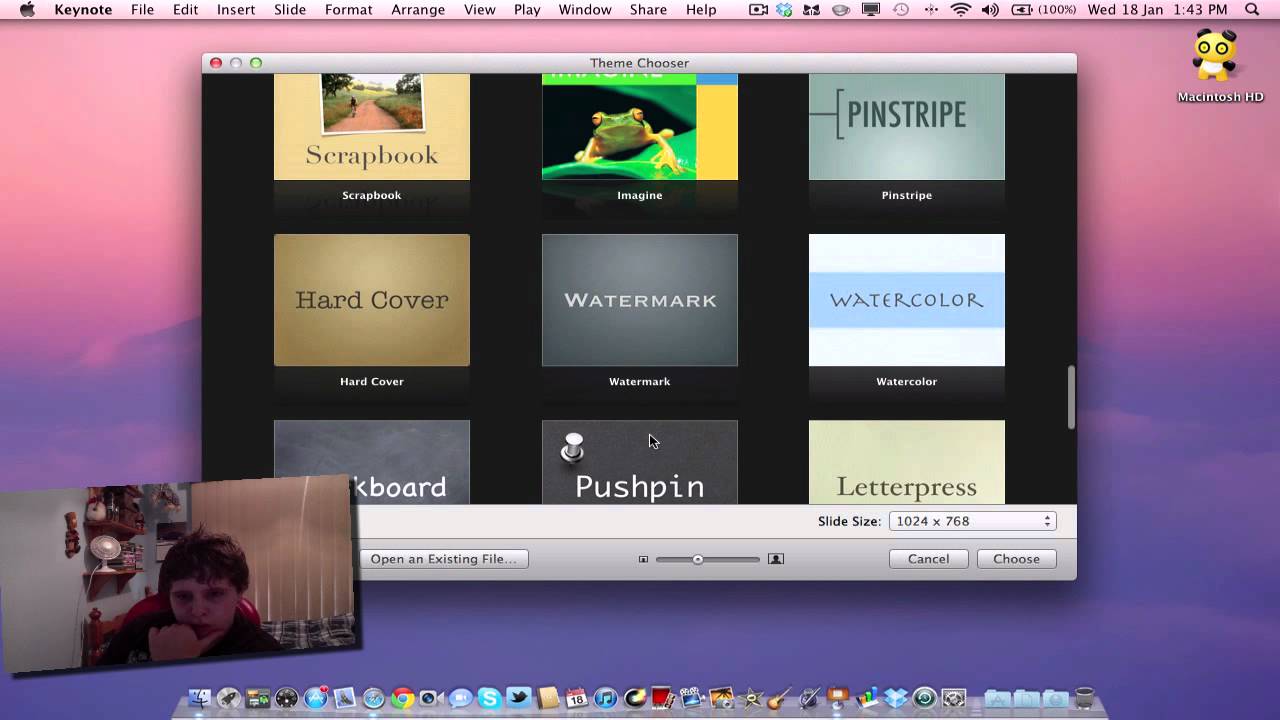Screen dimensions: 1280x720
Task: Click the Watercolor label under thumbnail
Action: [x=907, y=381]
